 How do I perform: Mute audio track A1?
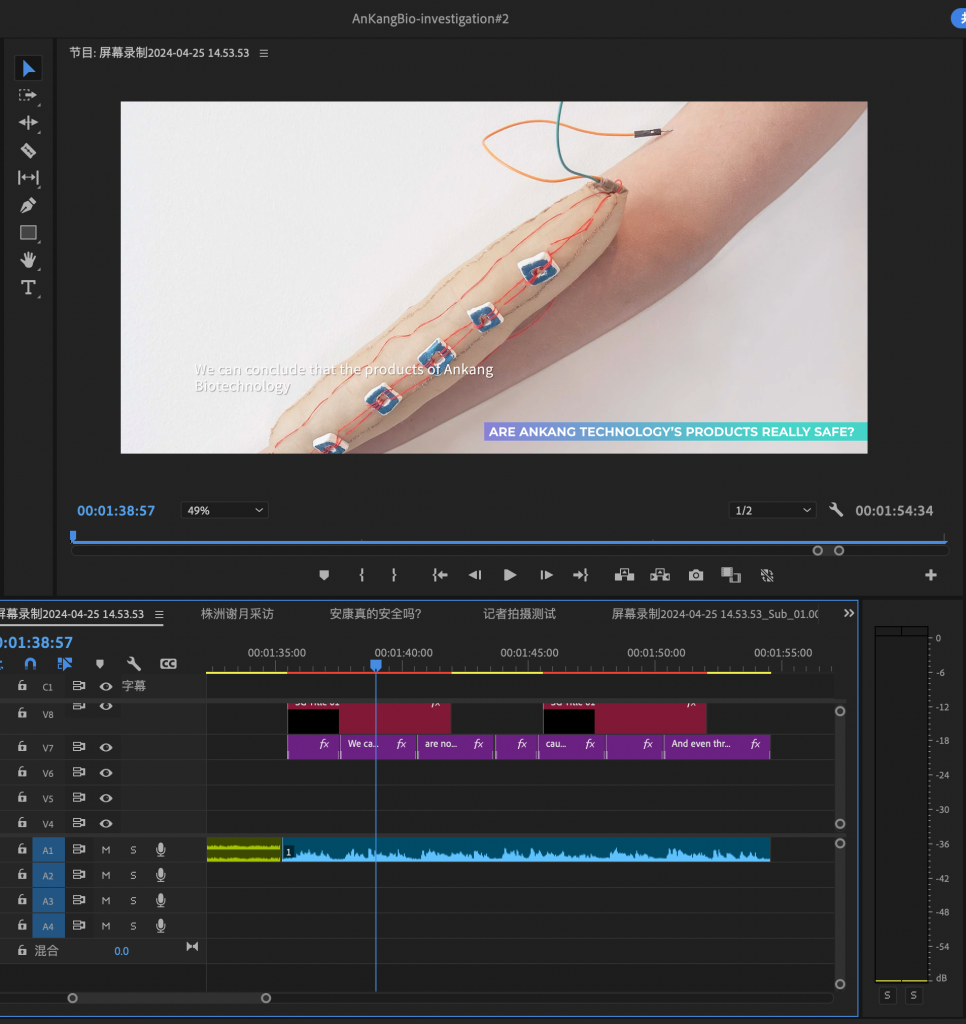coord(106,850)
